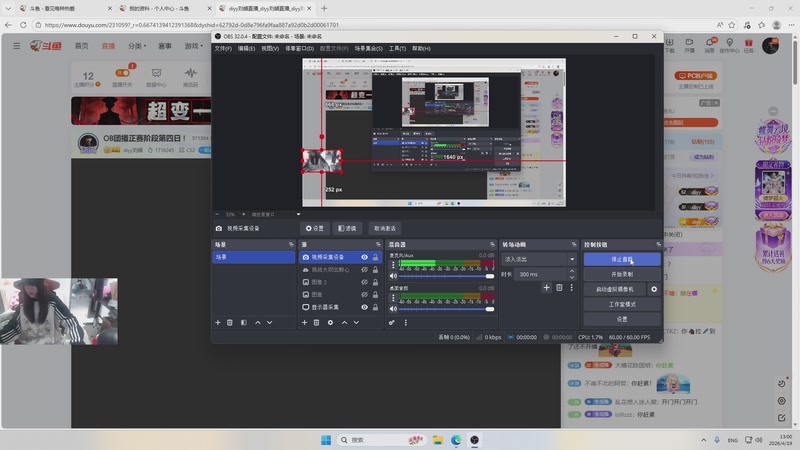Pop out scene transitions dock icon

pyautogui.click(x=574, y=244)
